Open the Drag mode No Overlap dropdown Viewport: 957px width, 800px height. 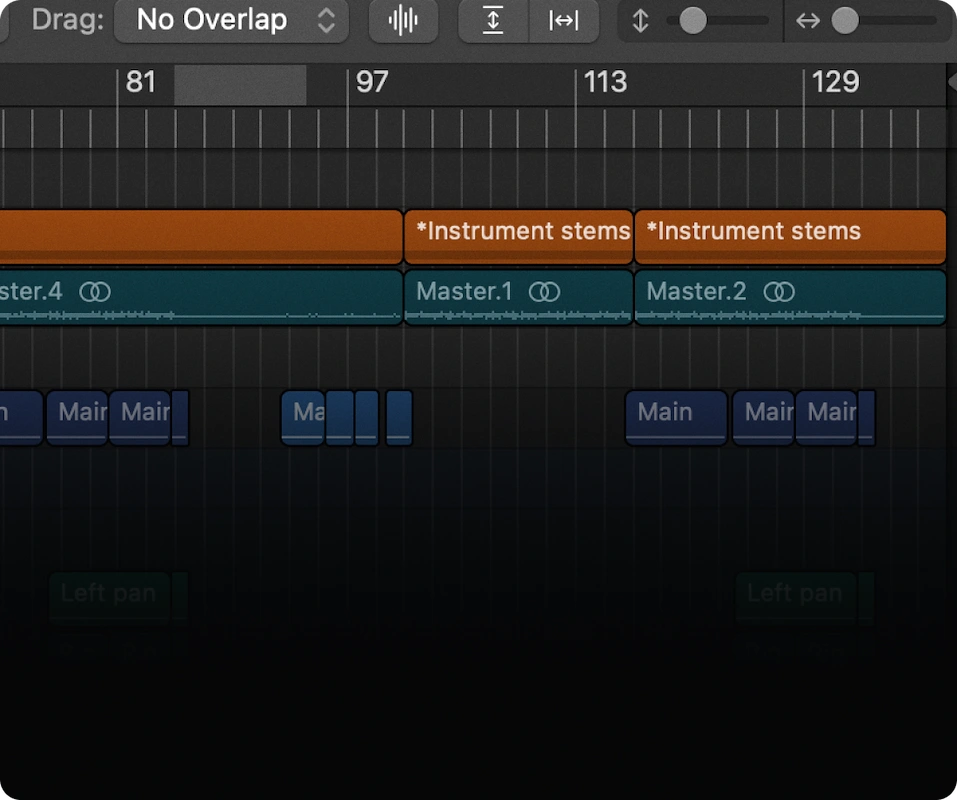[x=231, y=20]
